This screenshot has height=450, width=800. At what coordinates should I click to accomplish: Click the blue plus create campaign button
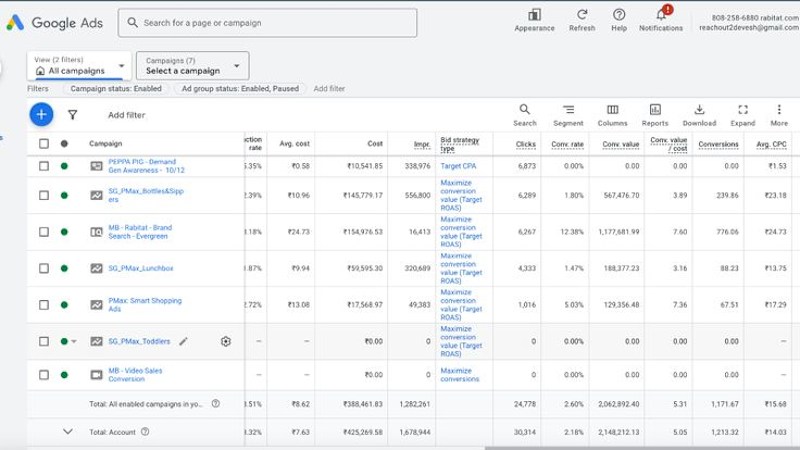pos(41,114)
